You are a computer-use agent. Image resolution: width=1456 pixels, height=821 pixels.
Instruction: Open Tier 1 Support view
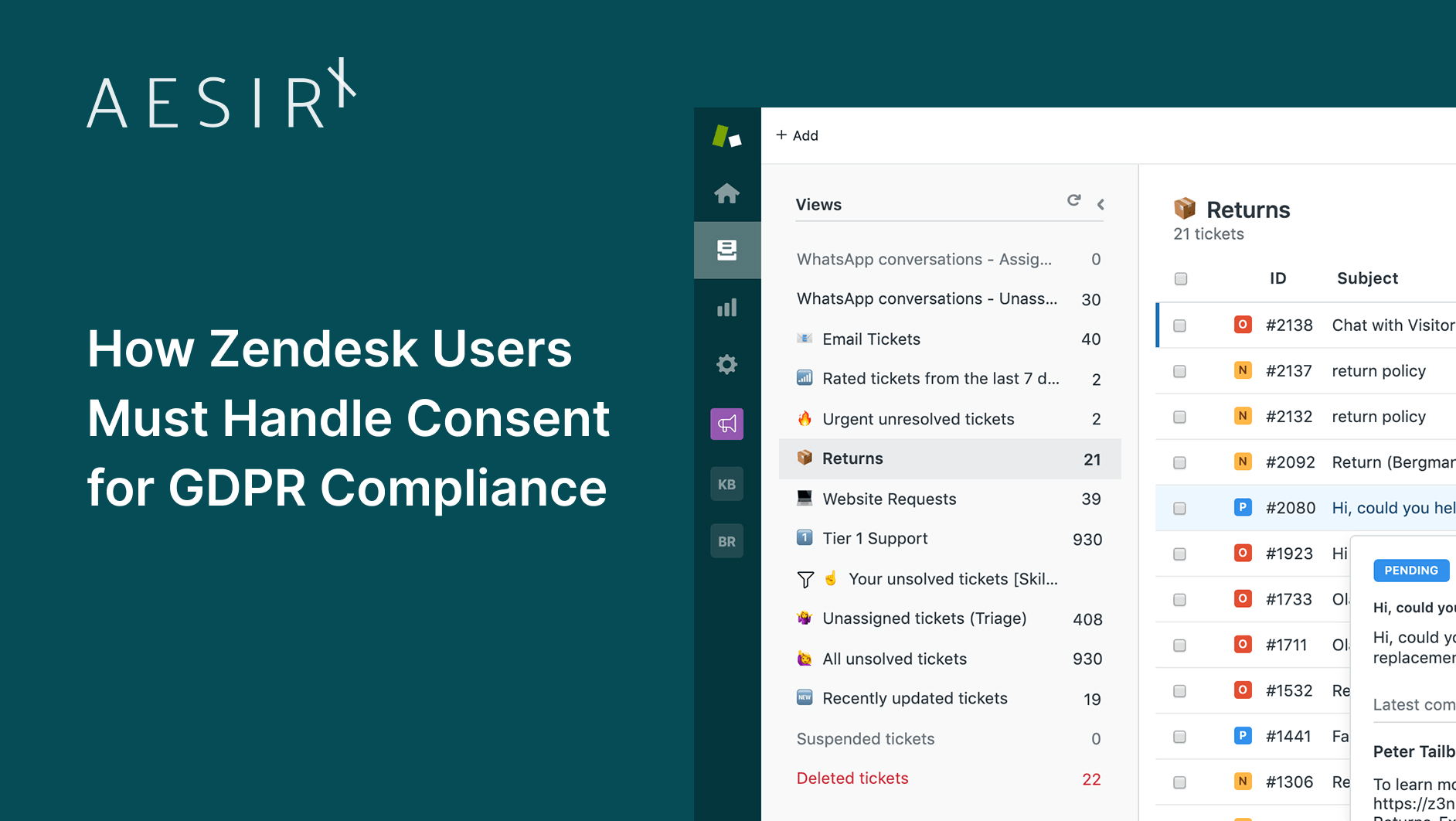pyautogui.click(x=950, y=539)
